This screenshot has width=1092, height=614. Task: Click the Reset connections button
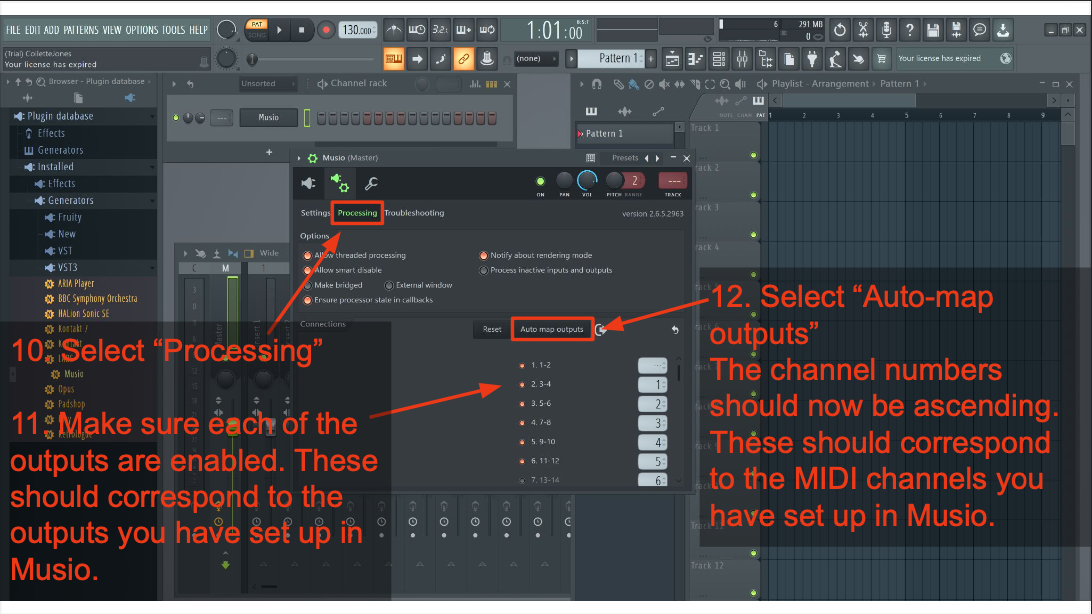pyautogui.click(x=492, y=329)
